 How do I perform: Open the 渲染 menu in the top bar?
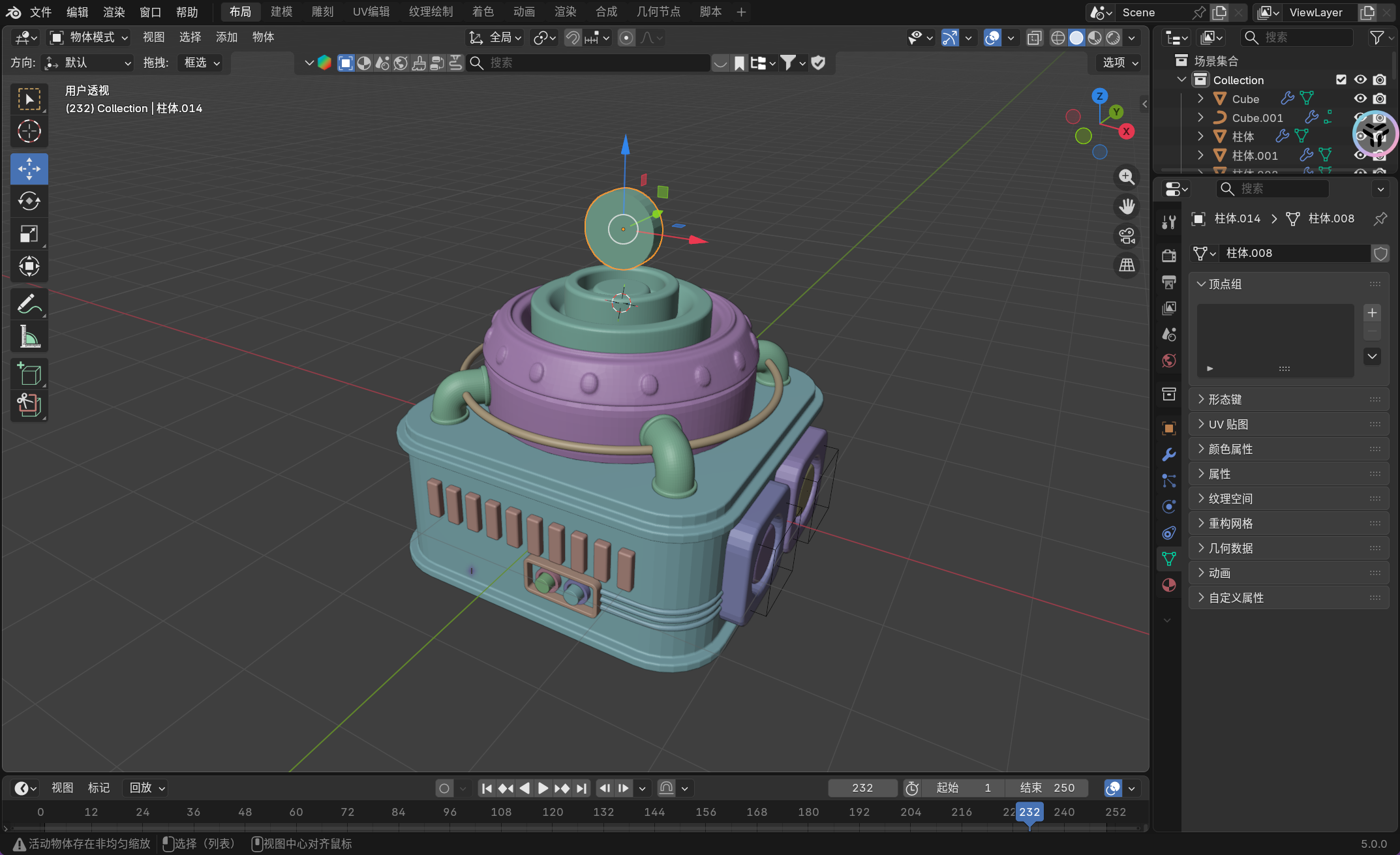(x=114, y=12)
